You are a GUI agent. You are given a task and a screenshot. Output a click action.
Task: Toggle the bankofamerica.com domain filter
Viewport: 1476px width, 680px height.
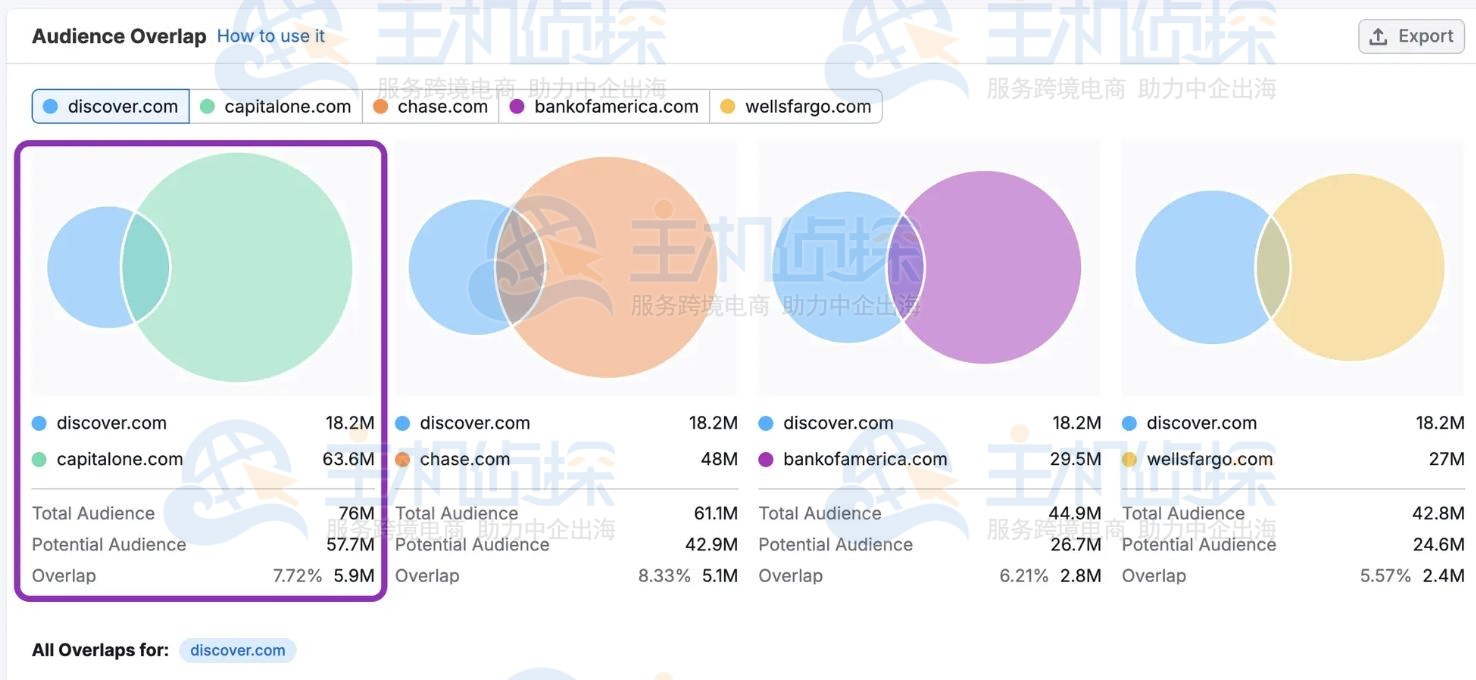pyautogui.click(x=604, y=104)
